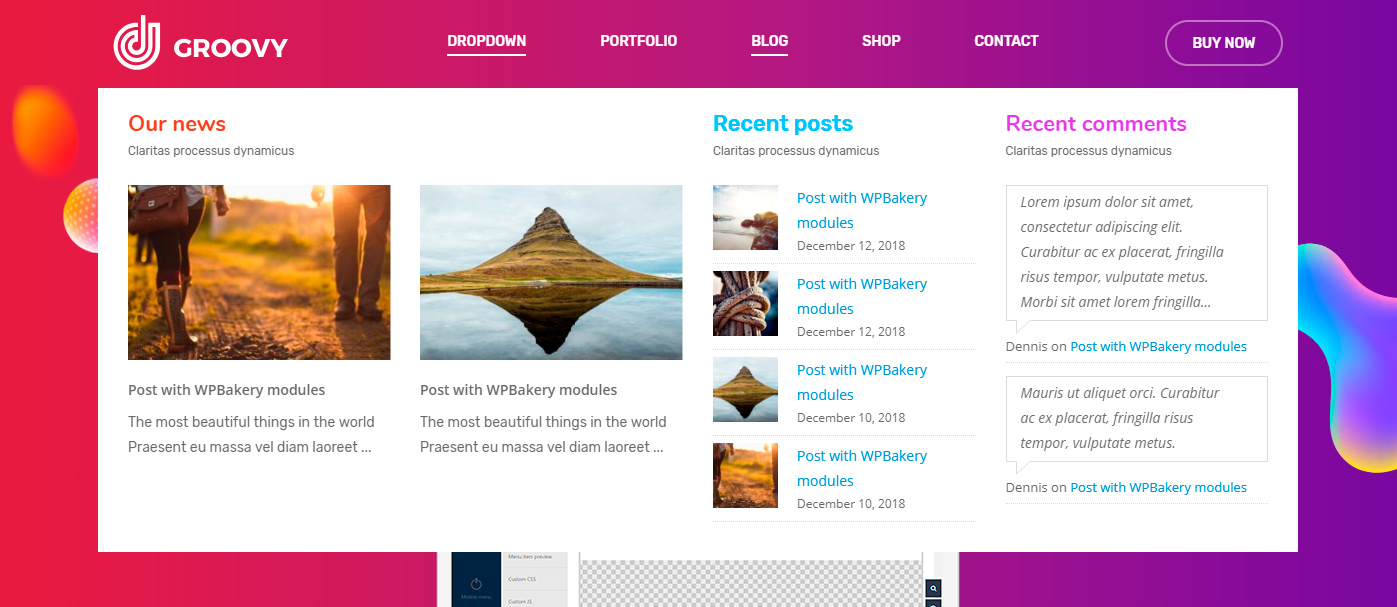Select Custom CSS in the settings list

tap(524, 579)
